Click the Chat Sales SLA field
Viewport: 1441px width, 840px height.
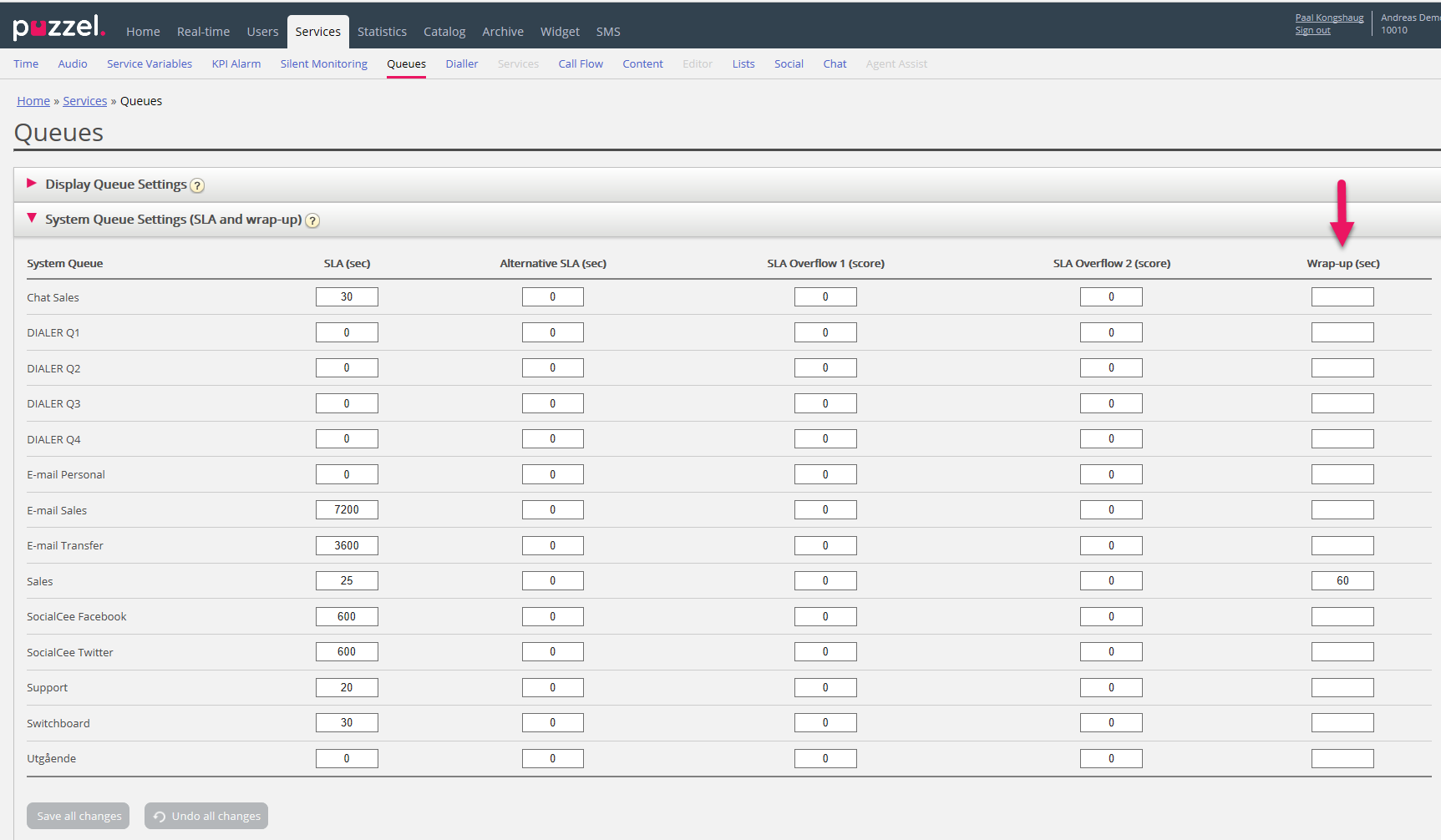[347, 297]
